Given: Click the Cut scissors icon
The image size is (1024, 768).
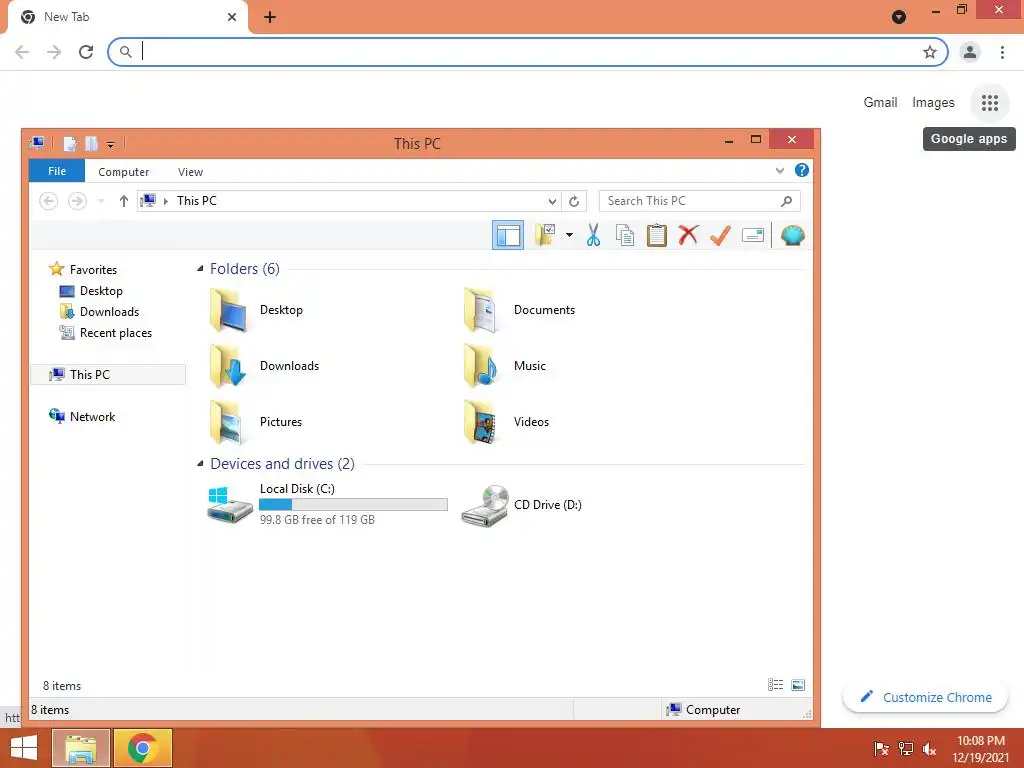Looking at the screenshot, I should [x=593, y=235].
